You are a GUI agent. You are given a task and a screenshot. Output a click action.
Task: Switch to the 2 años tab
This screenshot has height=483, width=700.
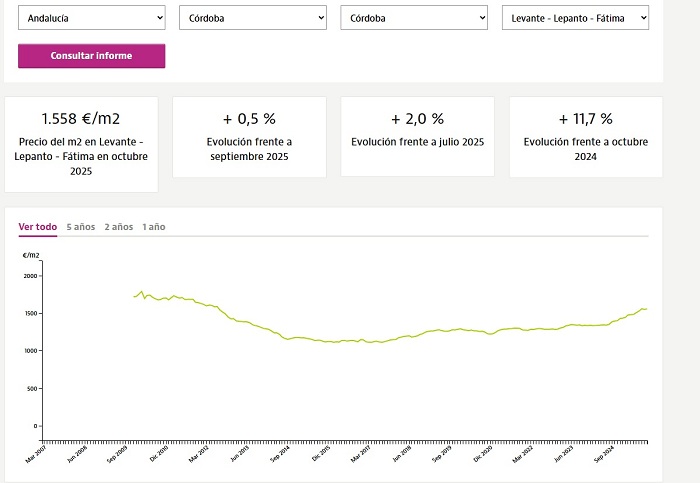[119, 227]
